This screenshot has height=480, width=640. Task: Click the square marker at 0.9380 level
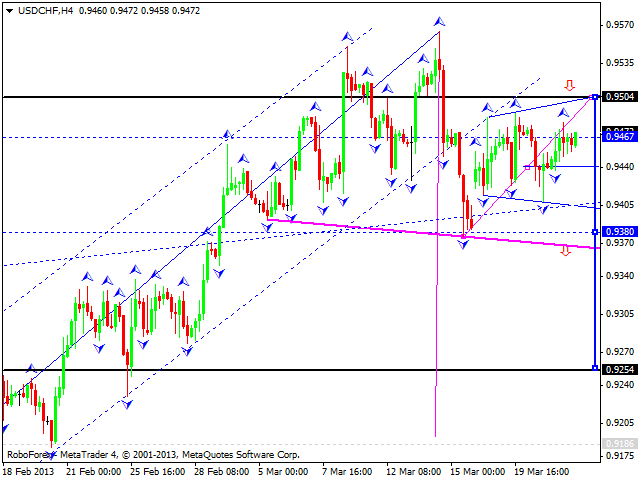pos(596,232)
